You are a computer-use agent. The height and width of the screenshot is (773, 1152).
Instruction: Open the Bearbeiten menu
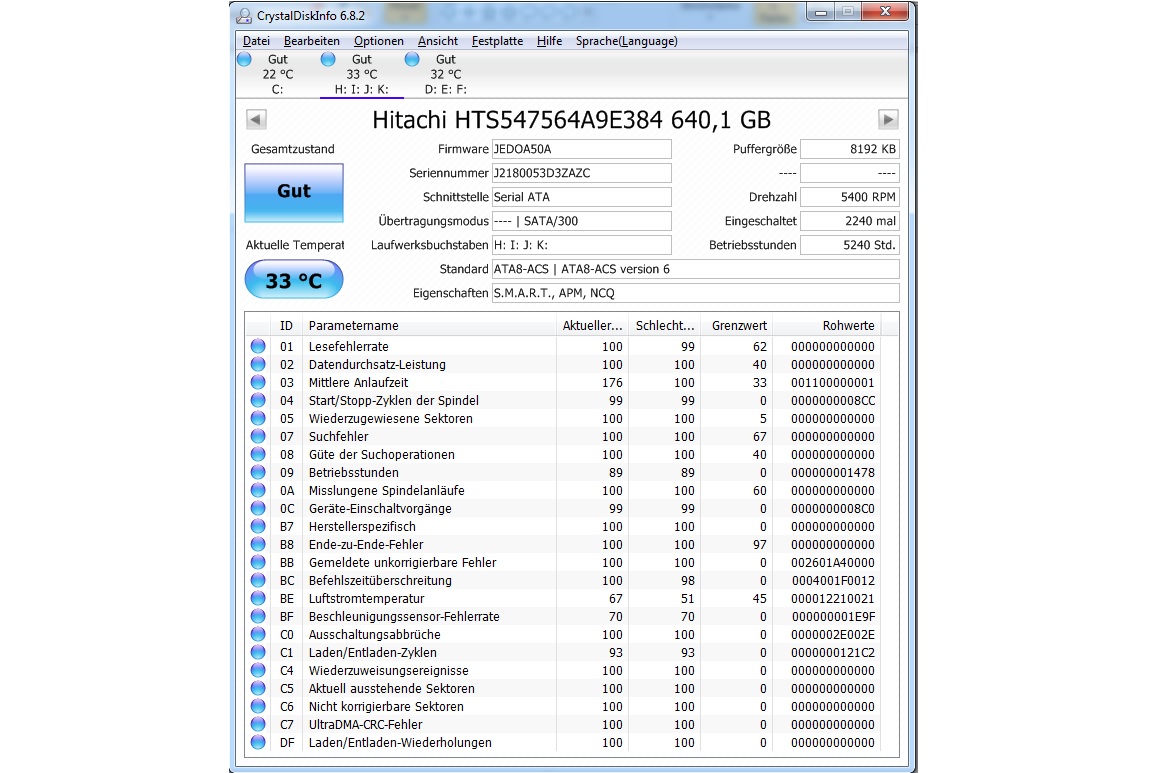(x=312, y=41)
